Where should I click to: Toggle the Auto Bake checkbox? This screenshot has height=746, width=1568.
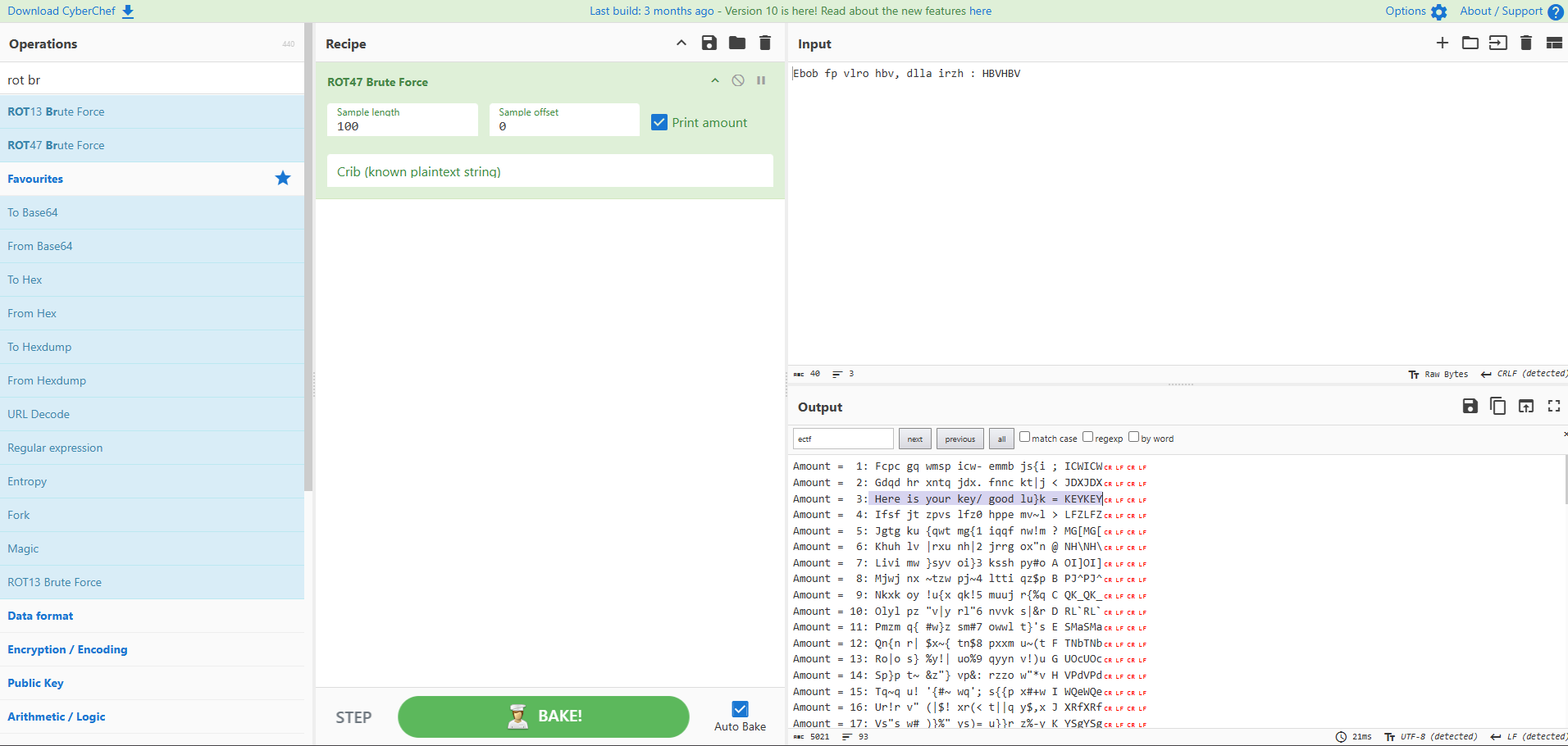point(740,709)
